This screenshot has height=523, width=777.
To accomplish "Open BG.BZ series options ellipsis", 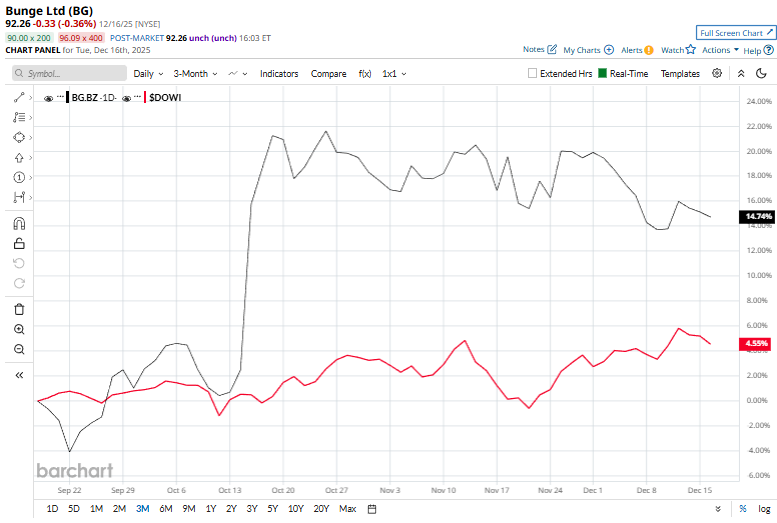I will tap(60, 96).
